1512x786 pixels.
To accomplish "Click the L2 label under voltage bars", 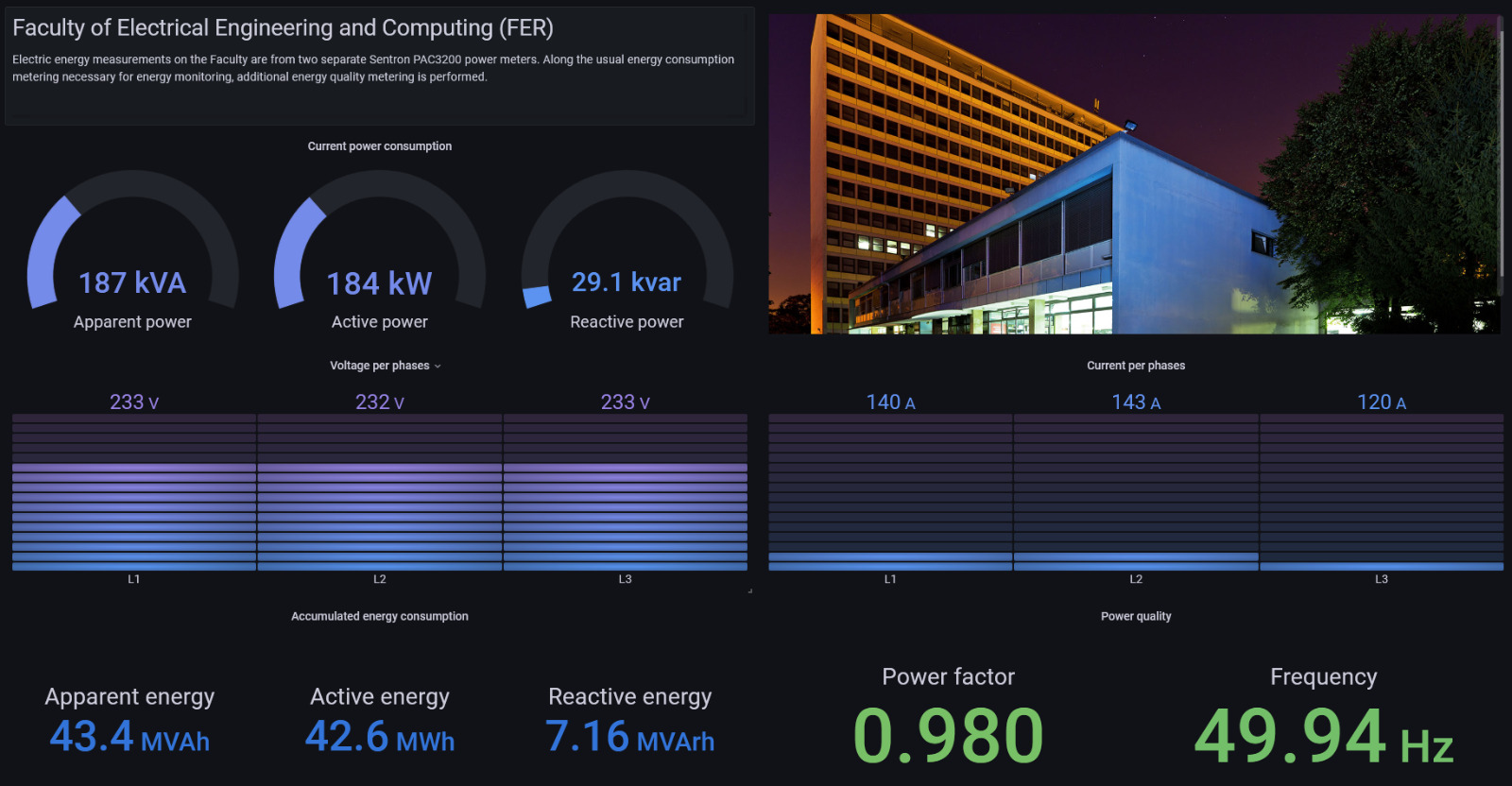I will (380, 579).
